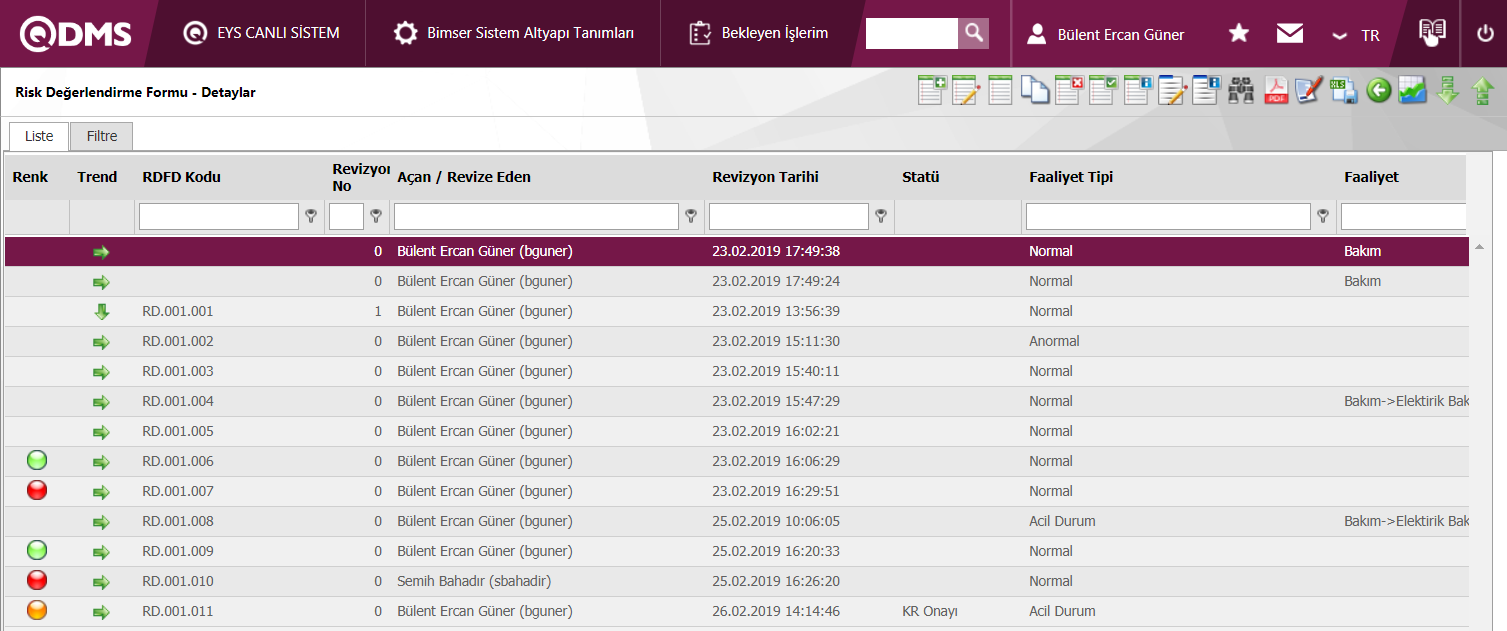Viewport: 1507px width, 631px height.
Task: Click the copy record icon
Action: pyautogui.click(x=1035, y=91)
